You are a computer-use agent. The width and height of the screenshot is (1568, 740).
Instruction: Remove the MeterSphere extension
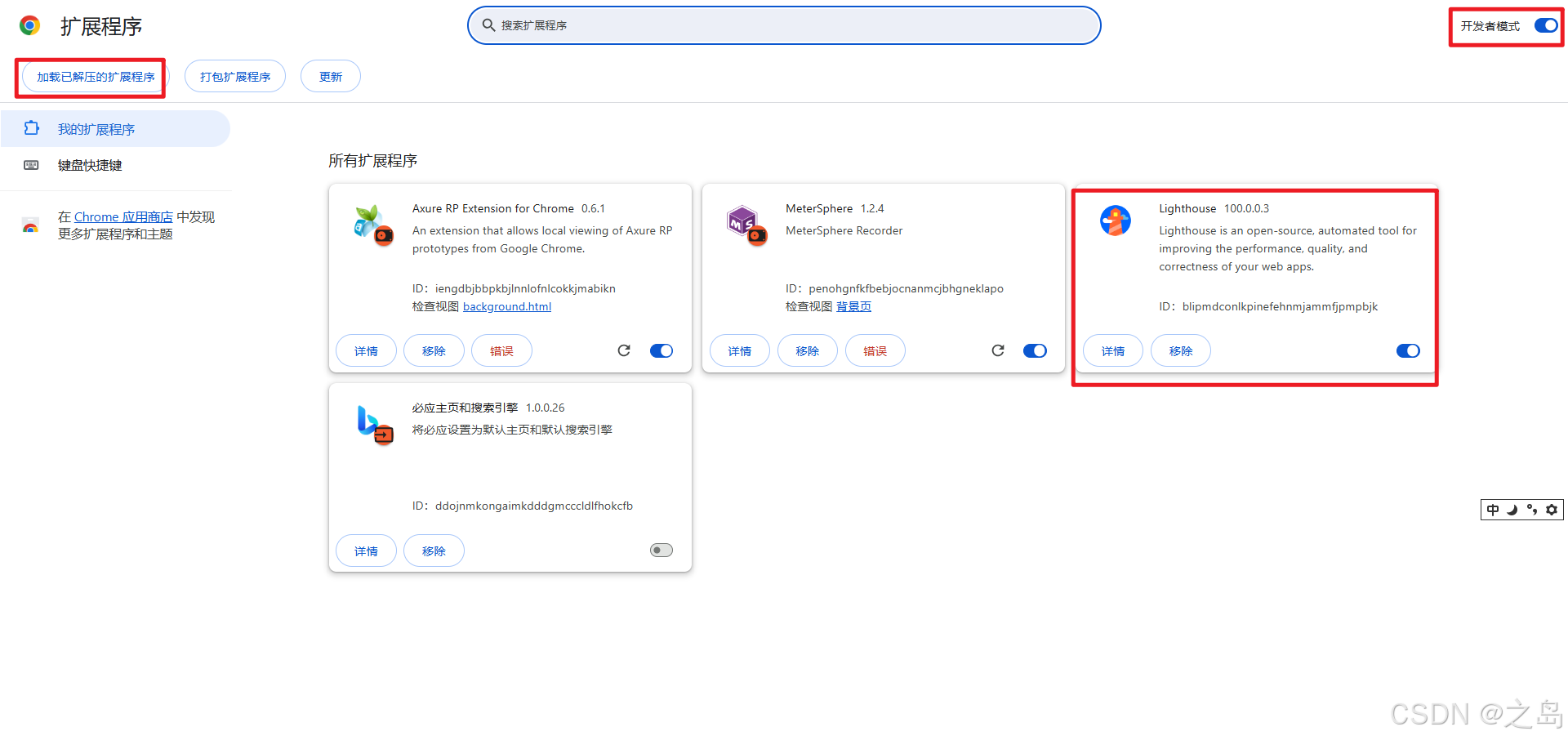808,350
